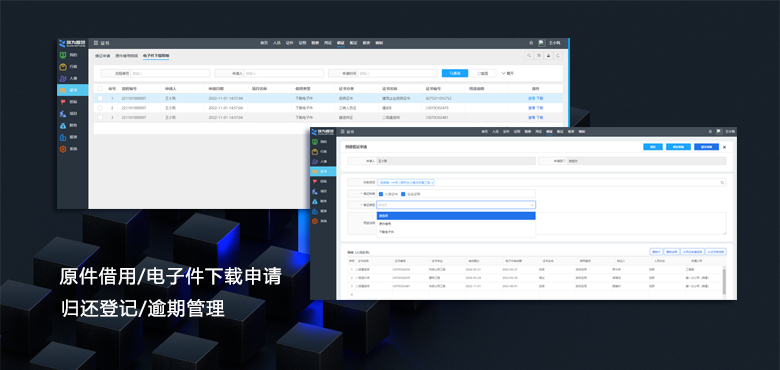Switch to the 原件借用归还 tab

coord(127,56)
